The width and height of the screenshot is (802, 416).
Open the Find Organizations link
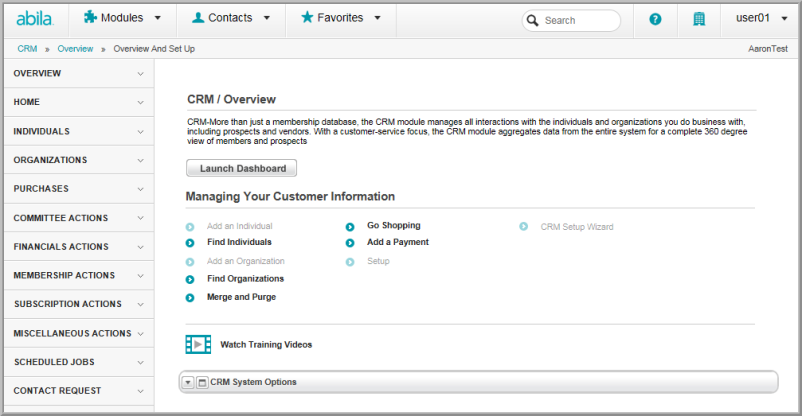(x=246, y=279)
